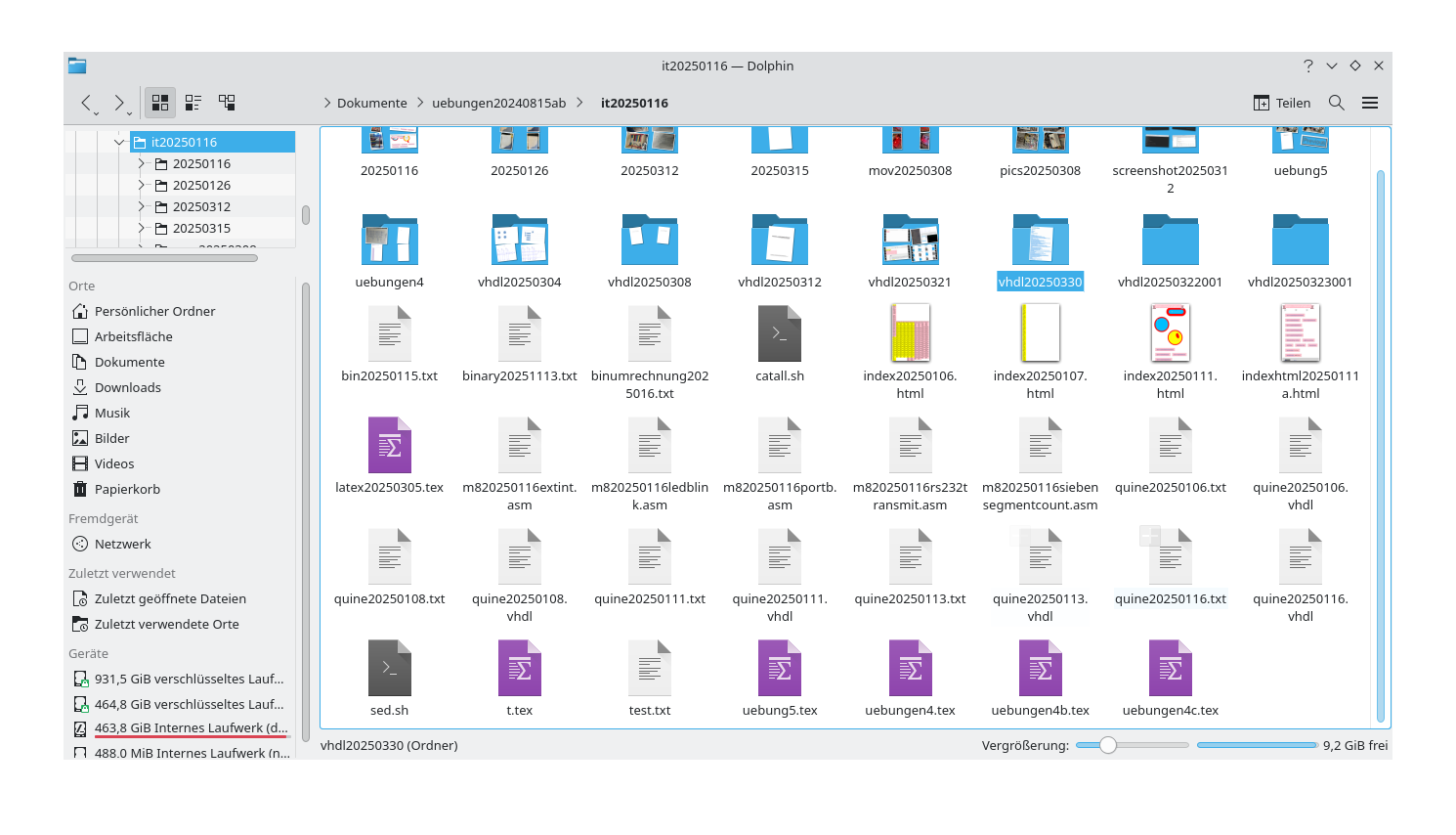1456x835 pixels.
Task: Select index20250111.html thumbnail
Action: pyautogui.click(x=1170, y=334)
